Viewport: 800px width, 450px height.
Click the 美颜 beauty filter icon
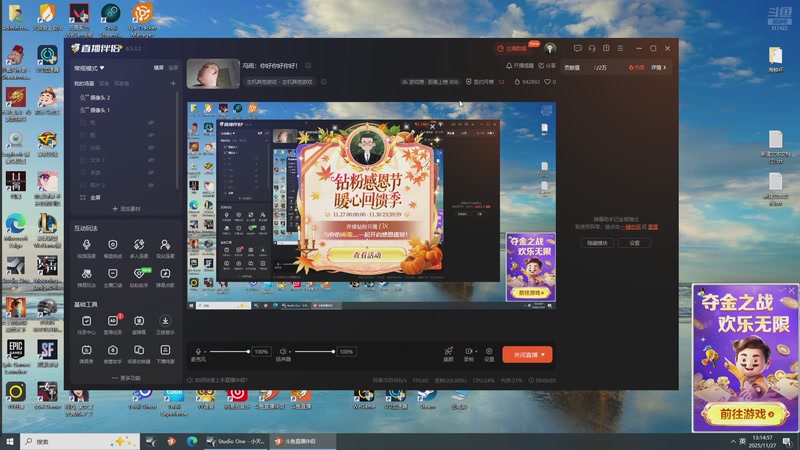[x=448, y=351]
